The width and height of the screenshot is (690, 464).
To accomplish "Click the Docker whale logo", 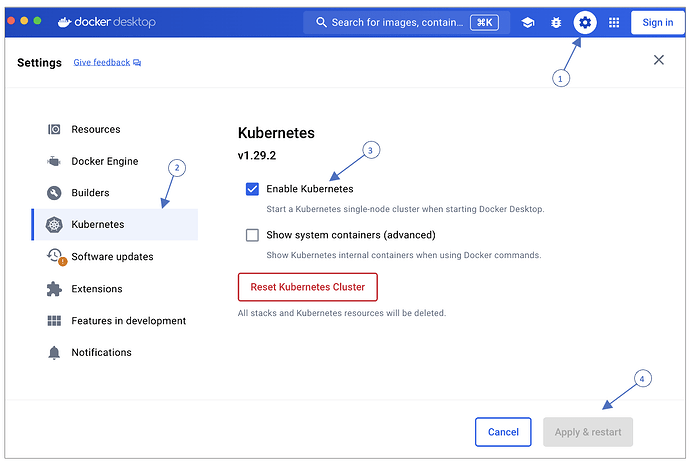I will click(65, 22).
